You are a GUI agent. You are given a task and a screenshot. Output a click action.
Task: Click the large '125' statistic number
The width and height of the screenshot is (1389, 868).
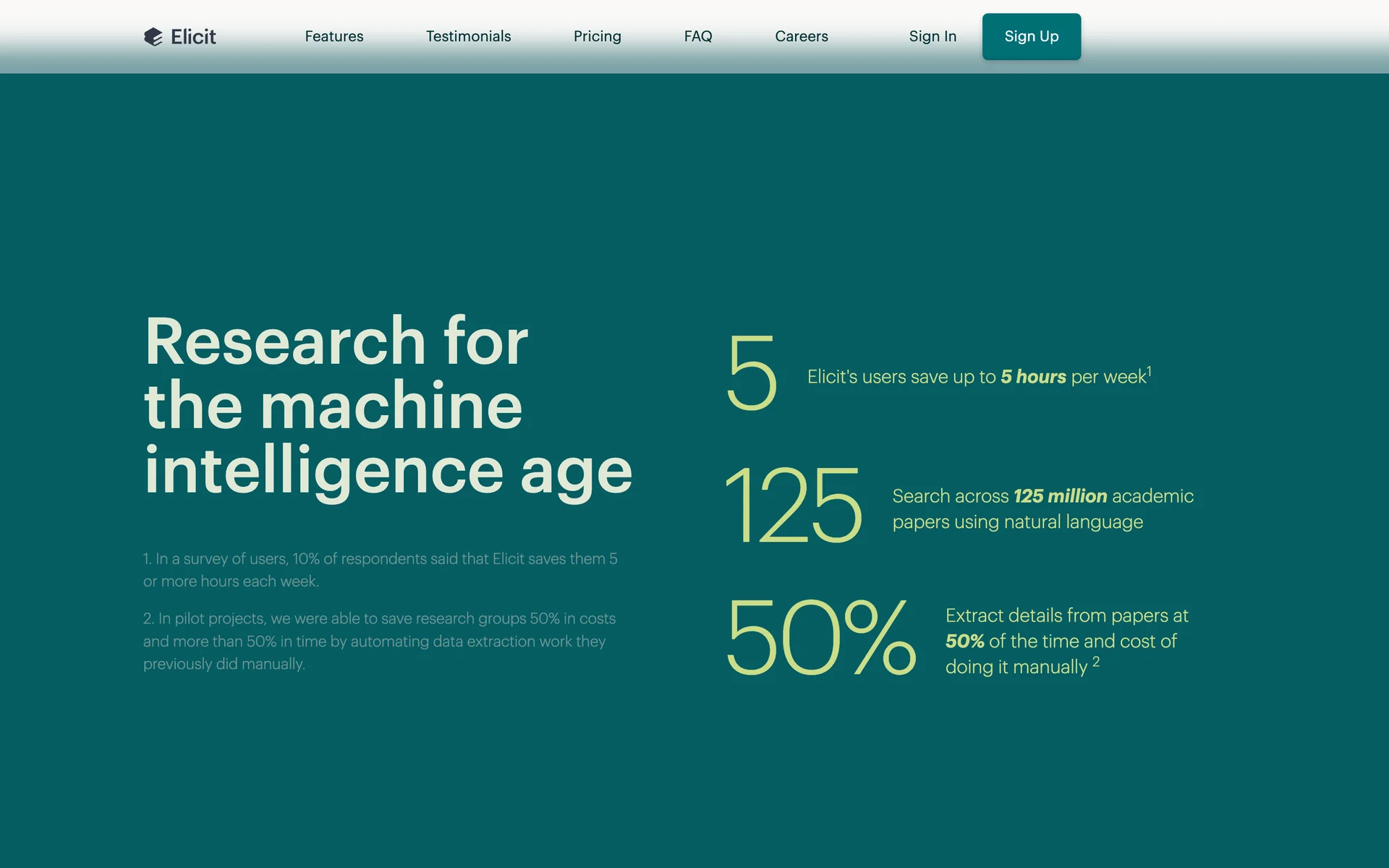pos(793,505)
